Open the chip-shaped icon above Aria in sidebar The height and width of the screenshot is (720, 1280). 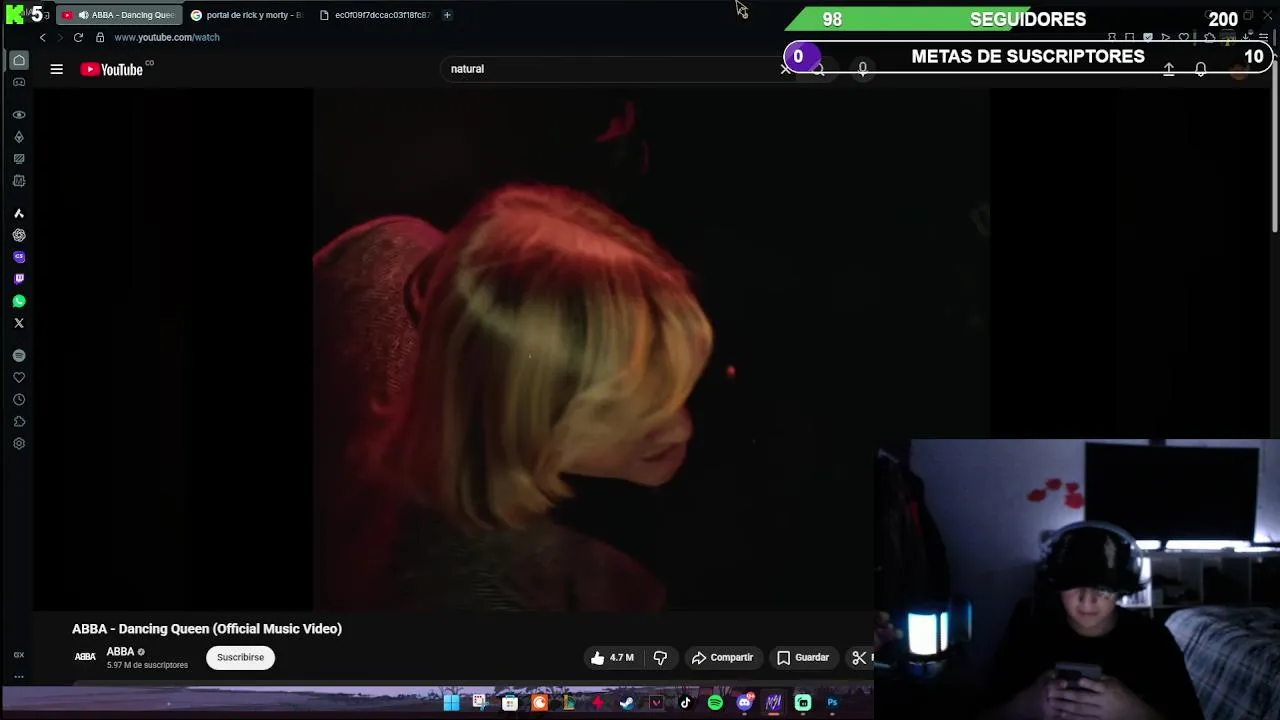pos(19,181)
